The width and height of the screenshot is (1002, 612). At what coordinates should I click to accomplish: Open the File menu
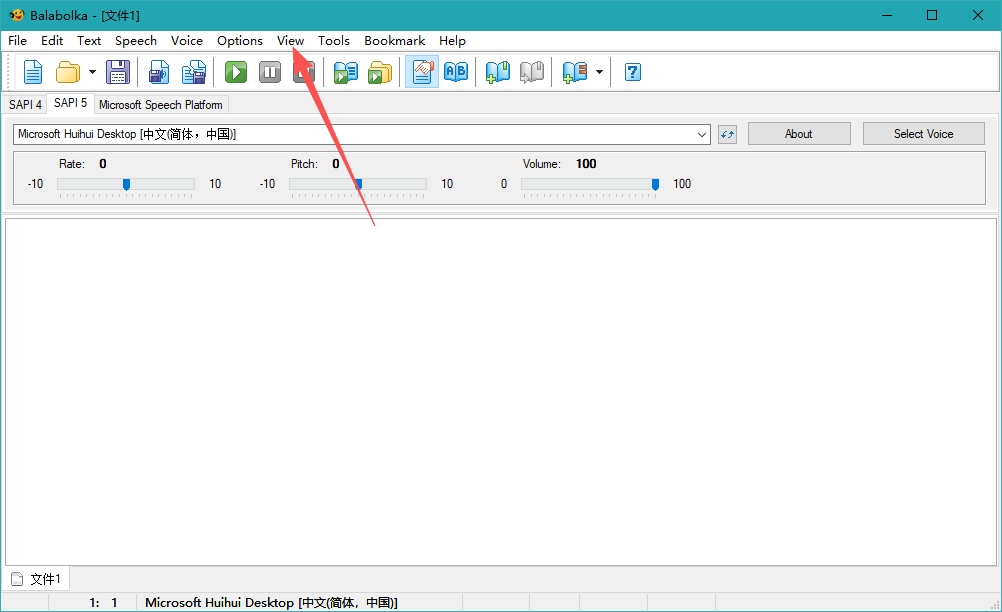[x=17, y=41]
